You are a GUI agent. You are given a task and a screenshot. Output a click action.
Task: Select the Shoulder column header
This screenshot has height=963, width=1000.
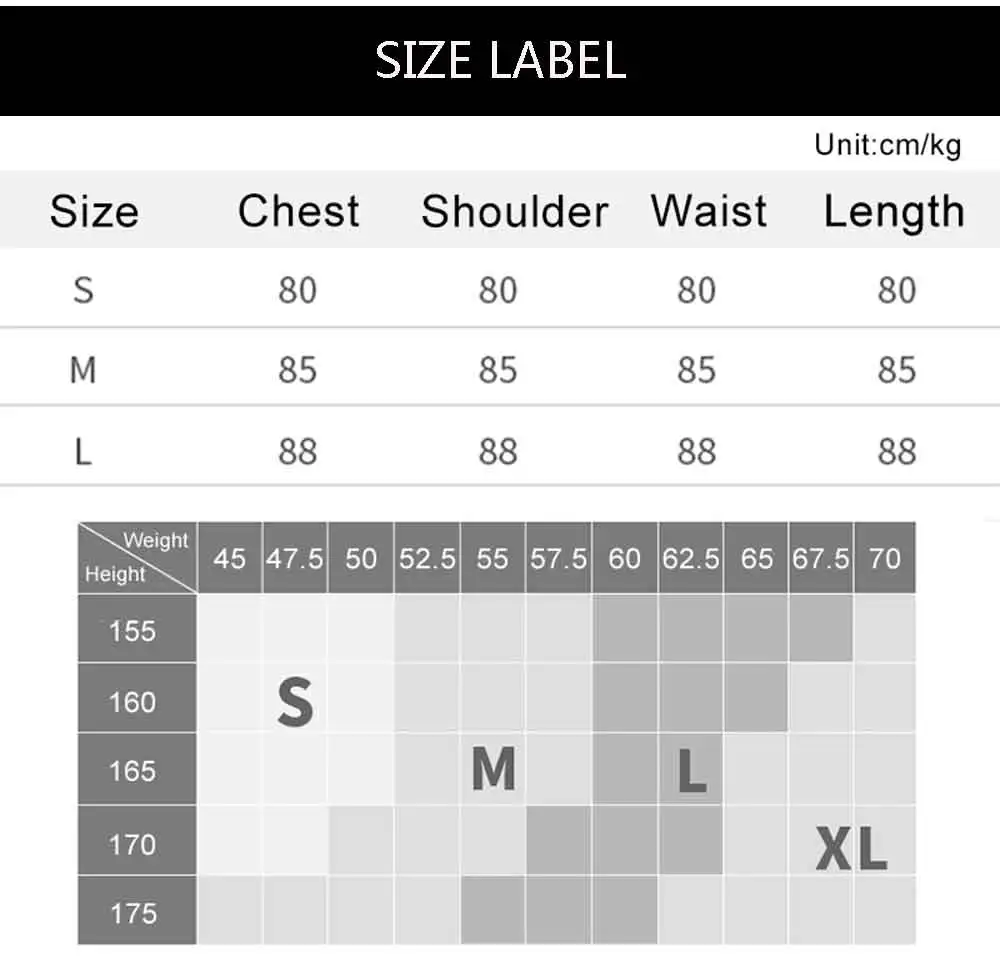[515, 210]
